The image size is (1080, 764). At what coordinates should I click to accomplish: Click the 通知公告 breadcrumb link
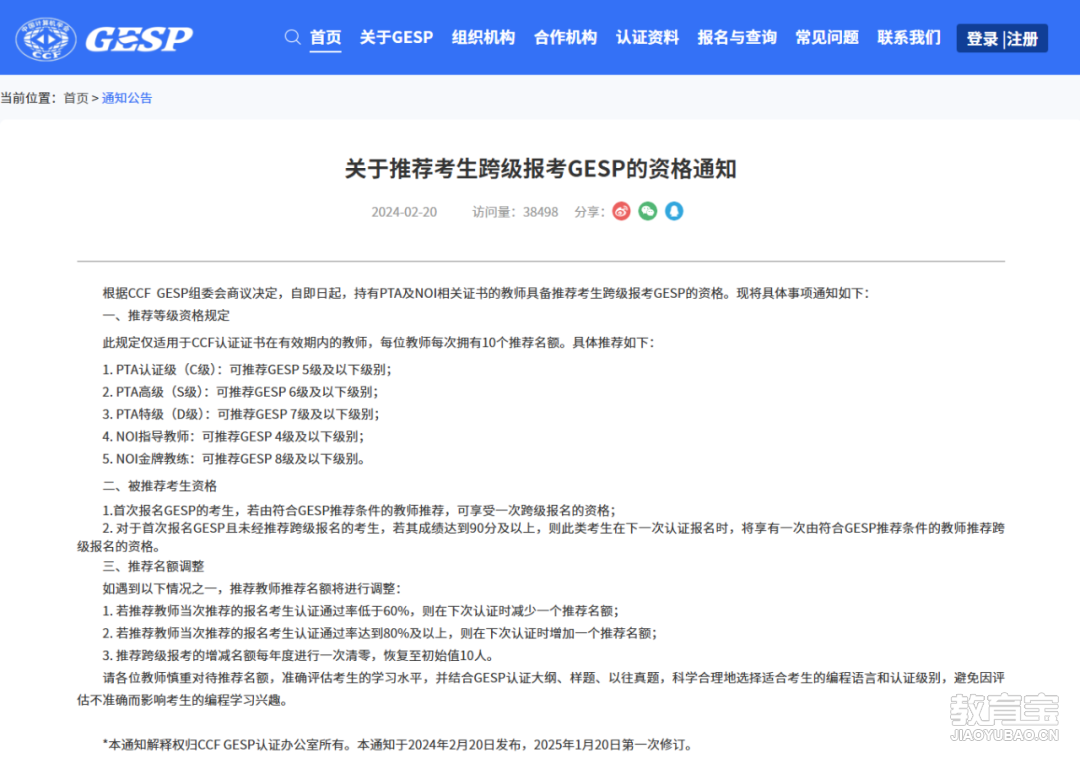[x=127, y=98]
